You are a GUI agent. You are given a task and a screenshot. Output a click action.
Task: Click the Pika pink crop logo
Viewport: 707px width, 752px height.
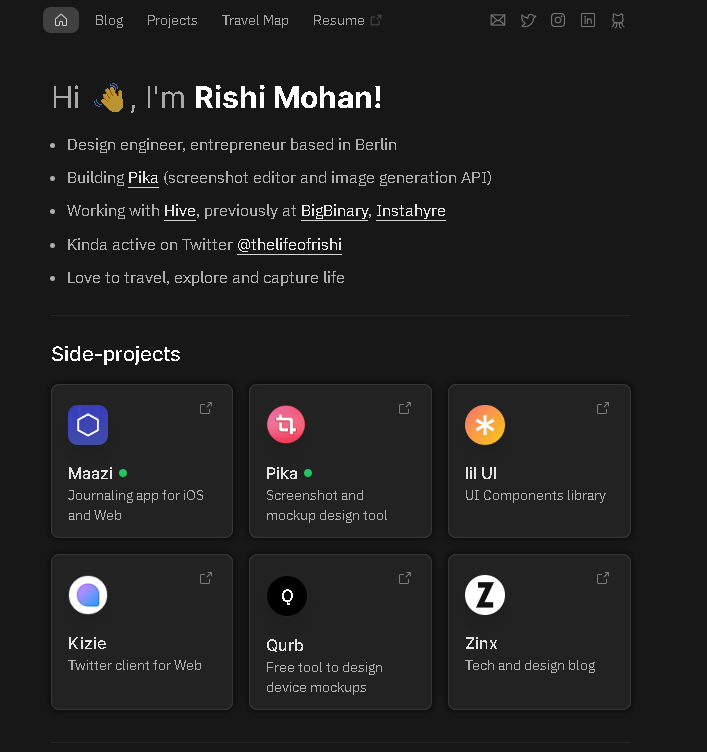(x=286, y=425)
